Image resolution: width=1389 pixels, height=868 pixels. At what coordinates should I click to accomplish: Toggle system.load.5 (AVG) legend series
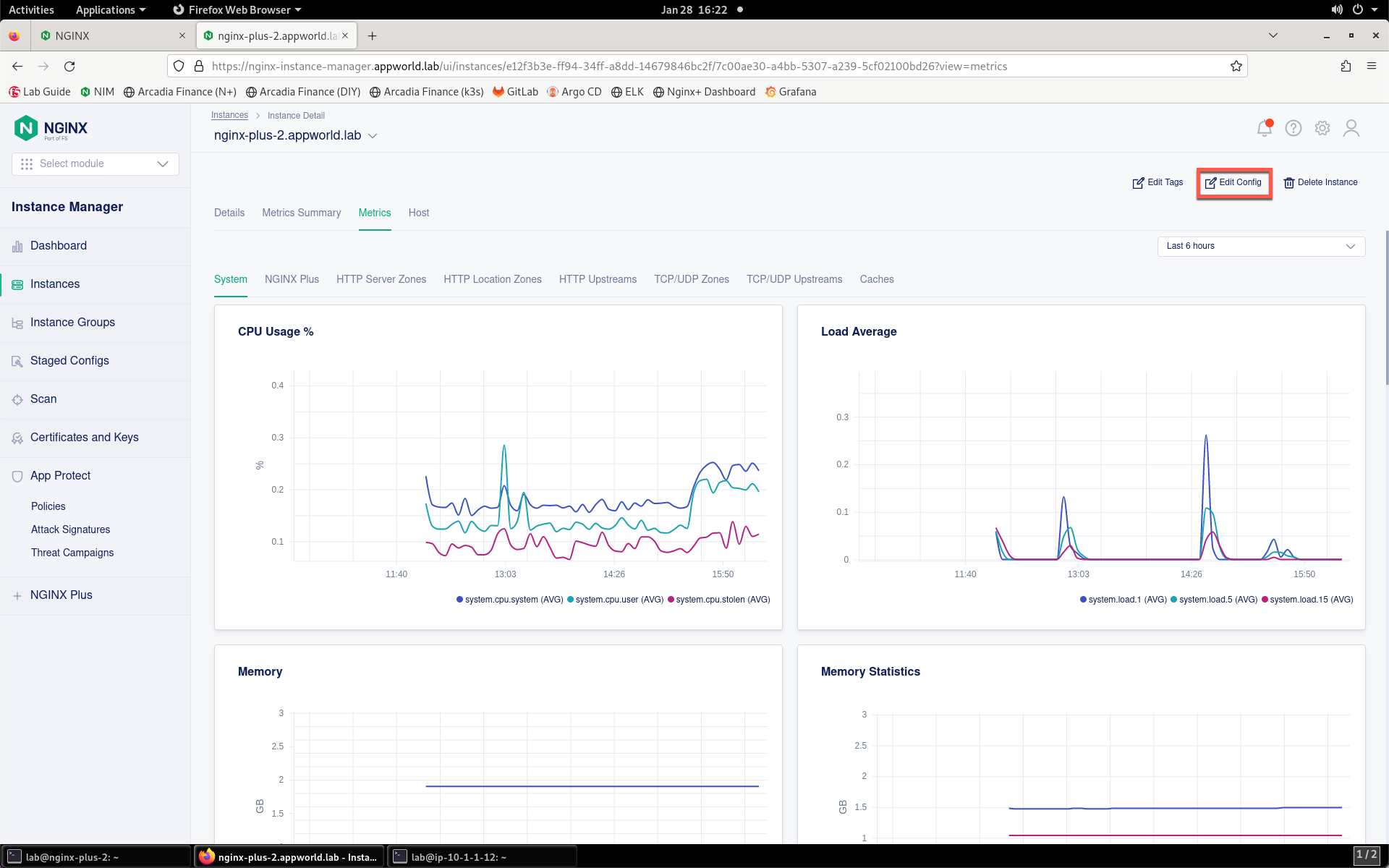tap(1214, 600)
